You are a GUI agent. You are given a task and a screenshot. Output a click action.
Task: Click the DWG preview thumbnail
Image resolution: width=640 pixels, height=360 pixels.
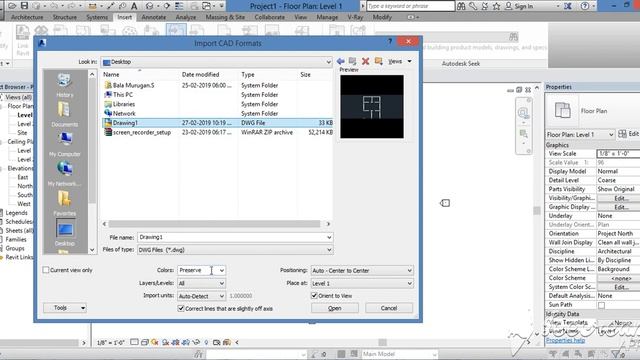[x=372, y=107]
